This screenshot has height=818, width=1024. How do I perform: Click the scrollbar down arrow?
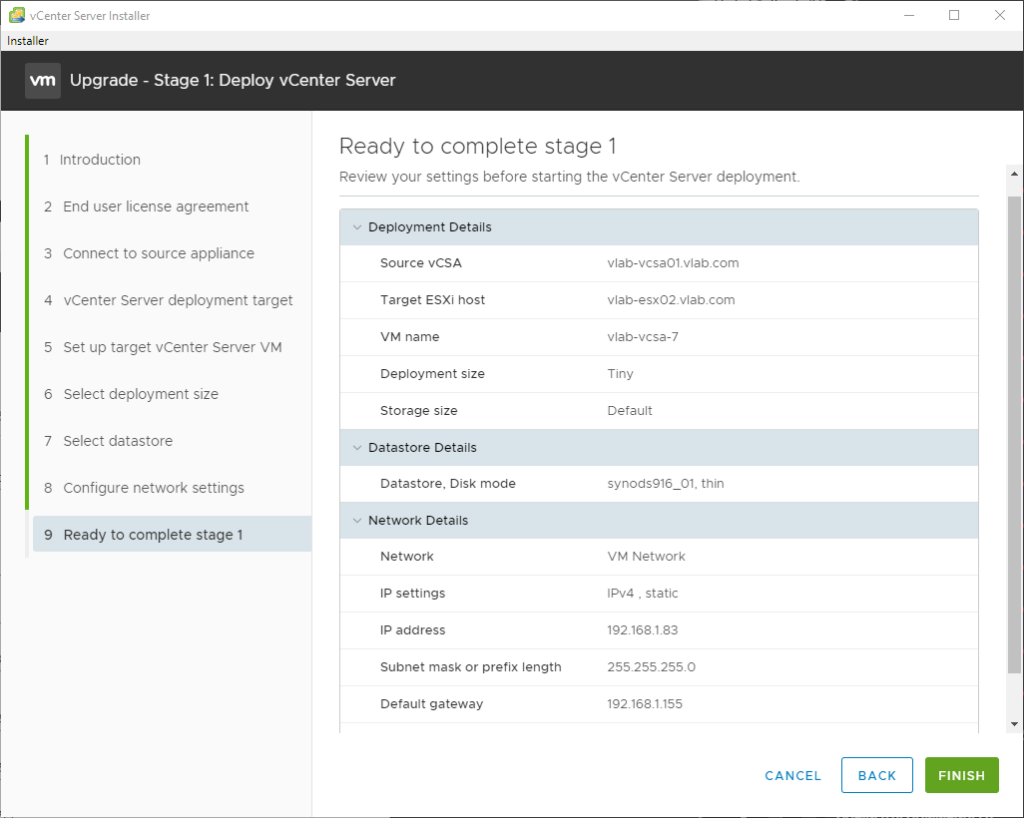1014,724
